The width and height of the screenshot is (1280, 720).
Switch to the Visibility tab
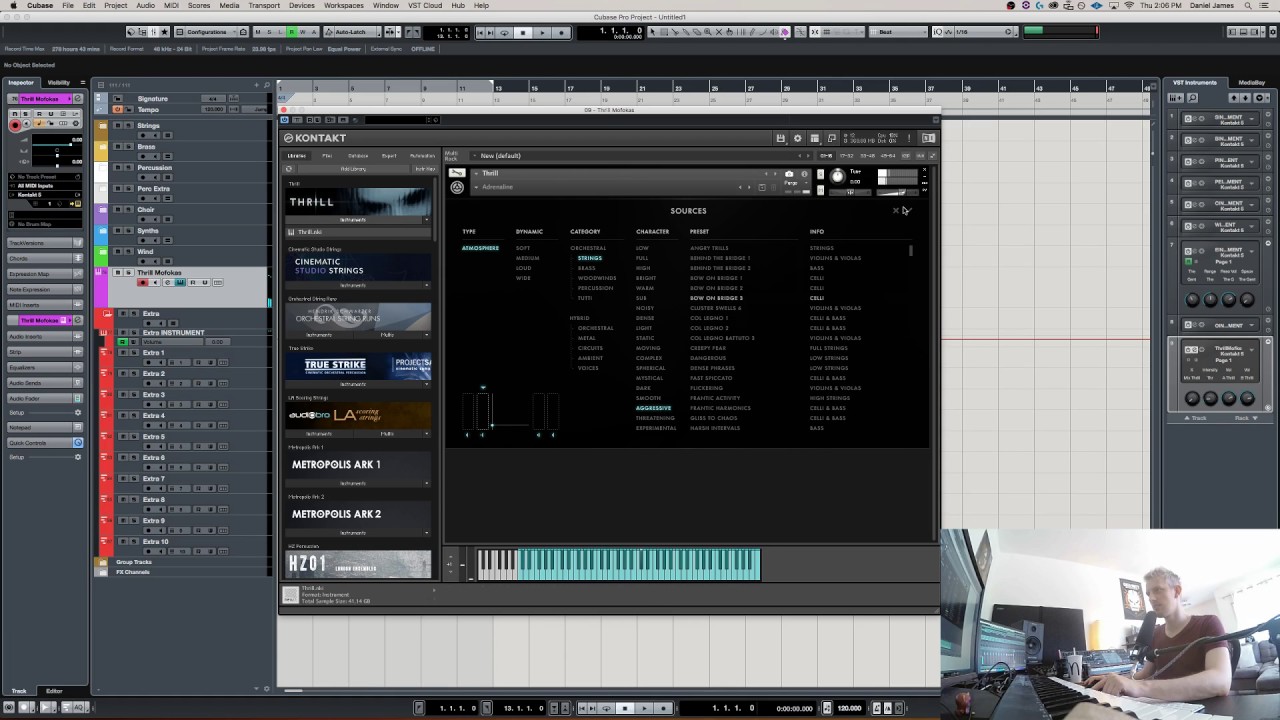pos(58,82)
